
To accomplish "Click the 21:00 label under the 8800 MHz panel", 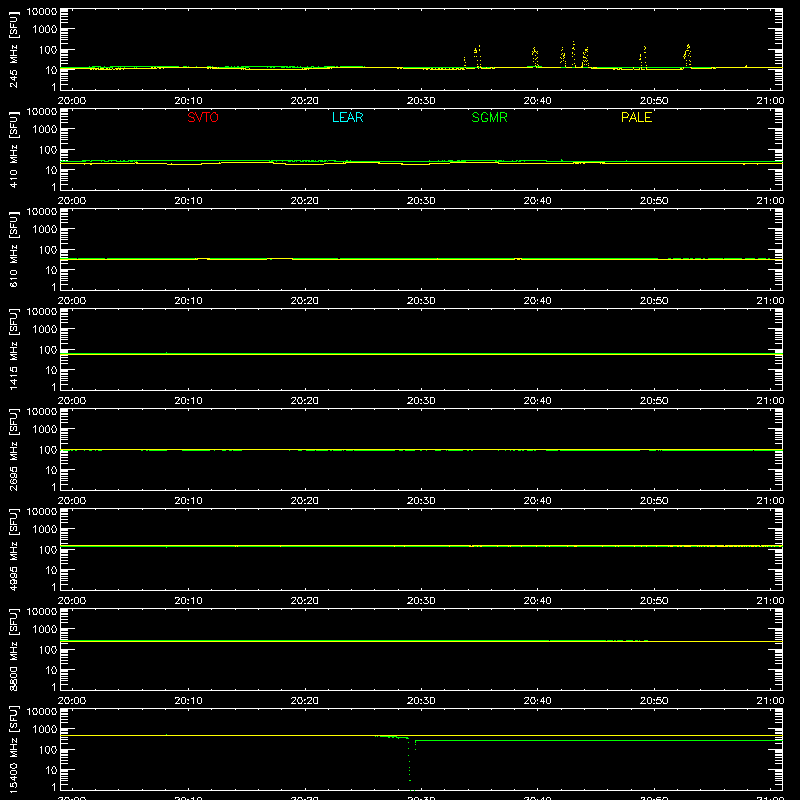I will coord(770,701).
